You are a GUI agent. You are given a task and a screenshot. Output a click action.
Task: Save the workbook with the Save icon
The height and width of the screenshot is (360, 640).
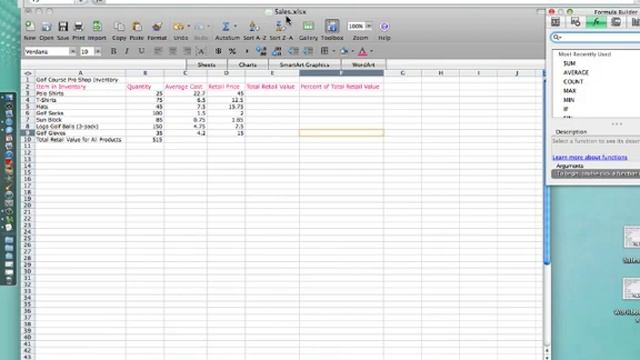(62, 27)
